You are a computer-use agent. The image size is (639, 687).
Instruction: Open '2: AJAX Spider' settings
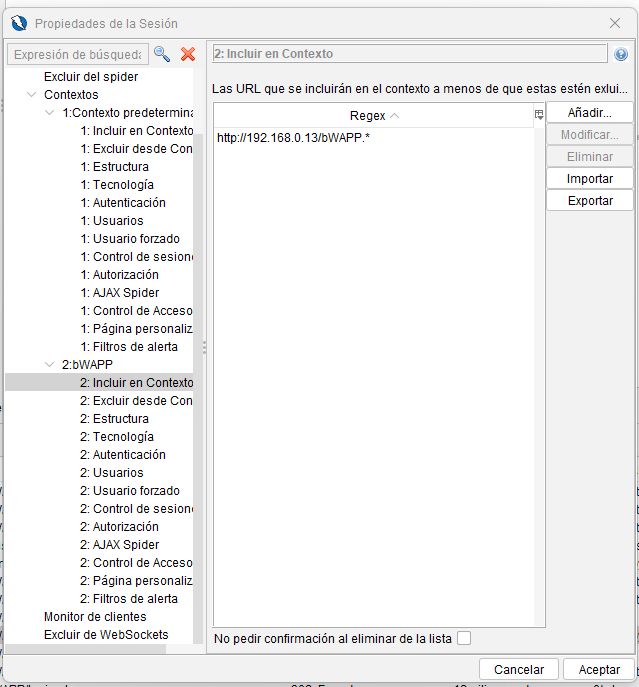point(119,545)
